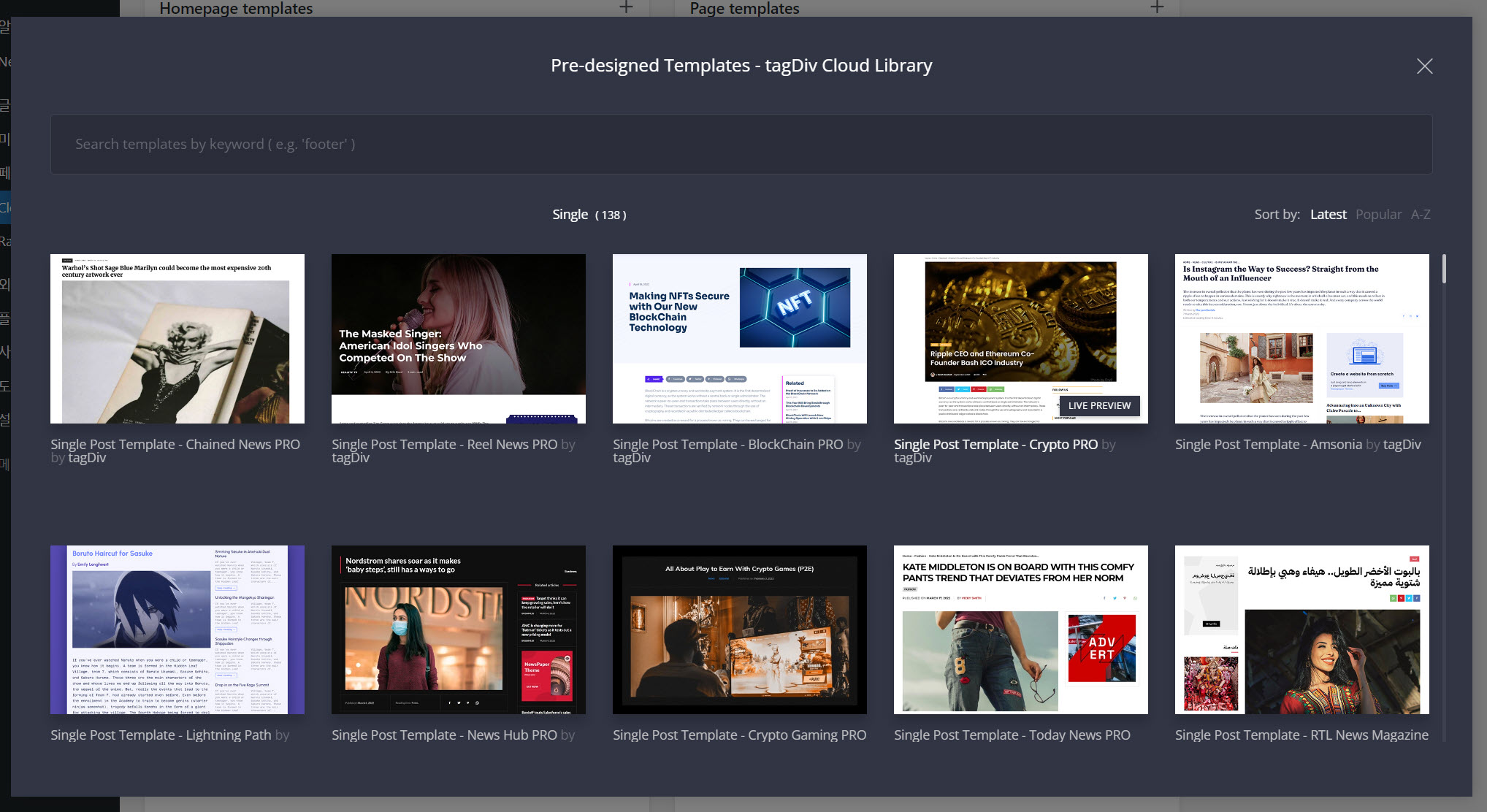
Task: Click the plus icon beside Page templates
Action: 1157,7
